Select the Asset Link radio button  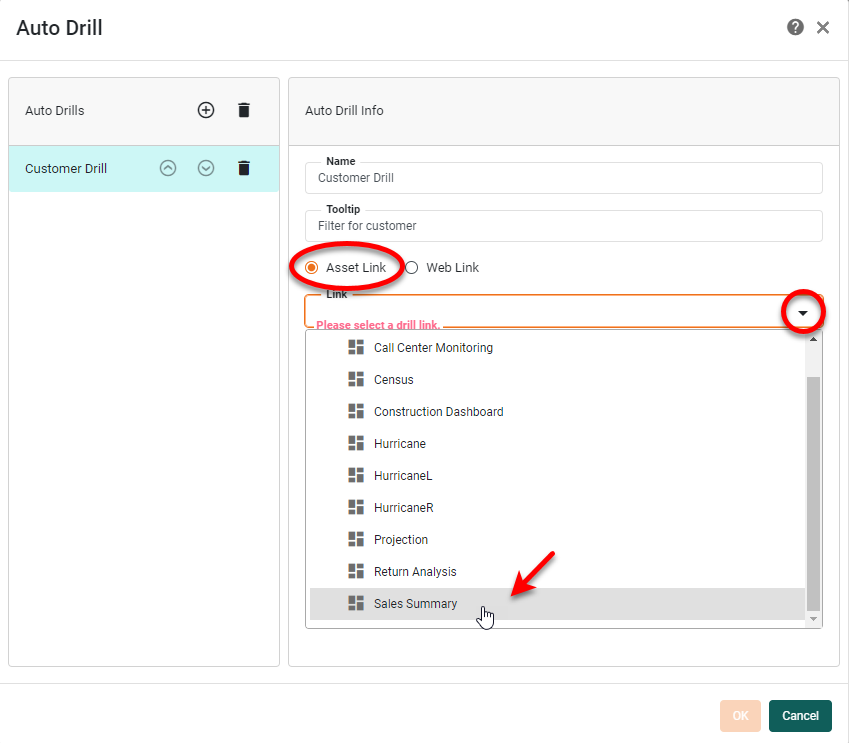point(313,267)
